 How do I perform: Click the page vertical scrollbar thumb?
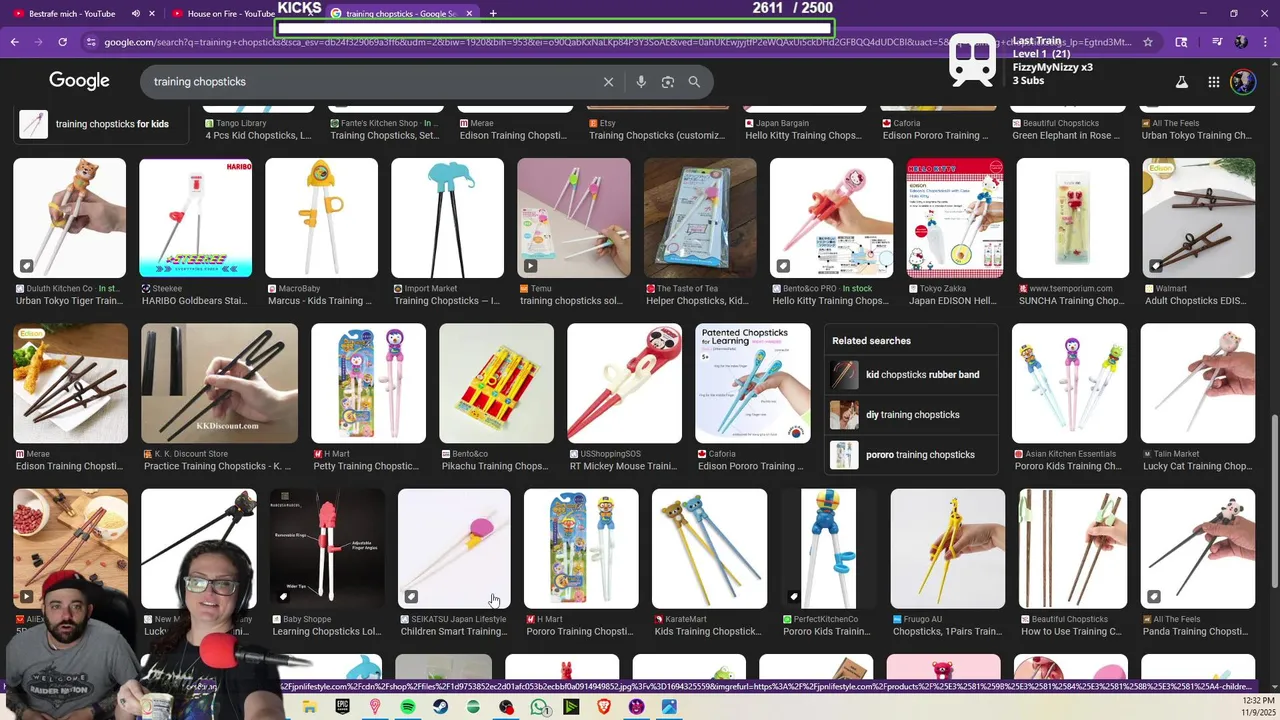coord(1273,503)
